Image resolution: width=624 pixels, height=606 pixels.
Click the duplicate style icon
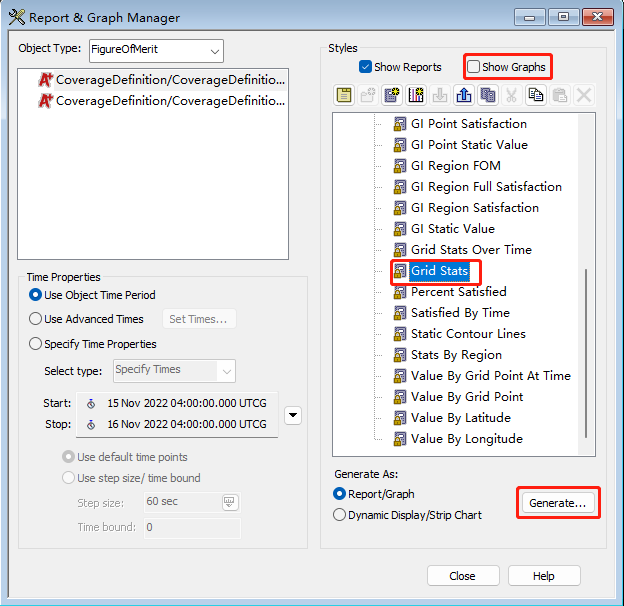[488, 95]
